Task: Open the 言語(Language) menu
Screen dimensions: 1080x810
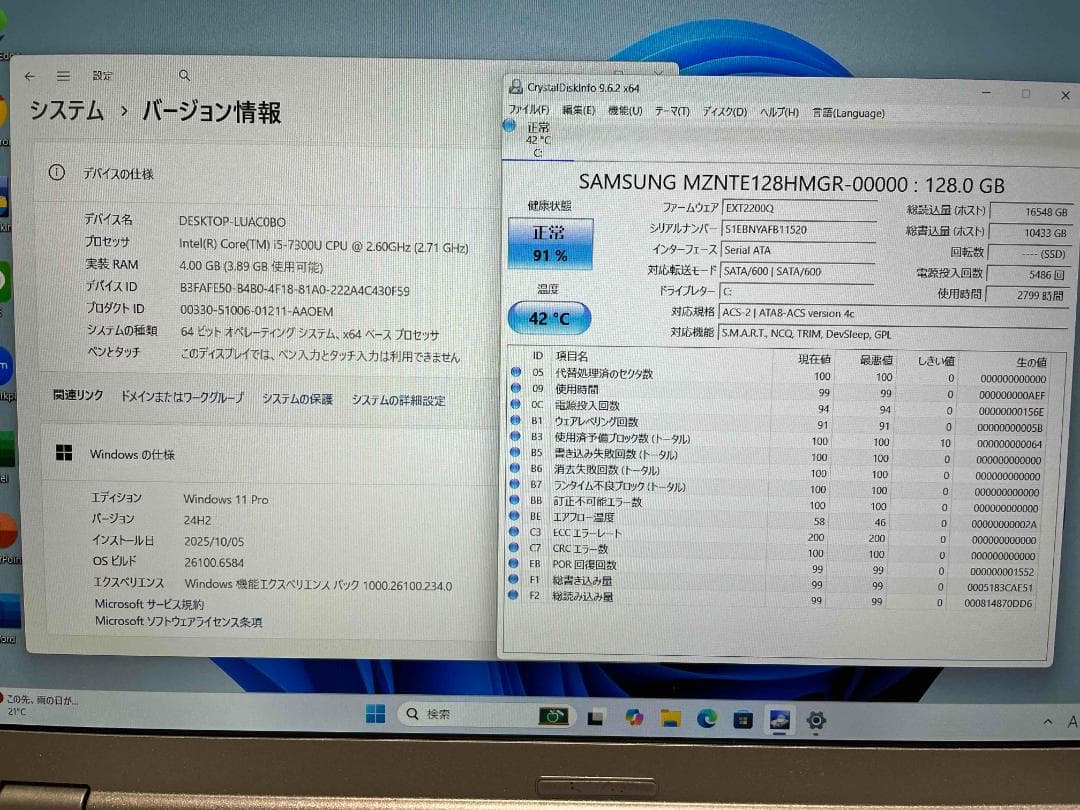Action: (848, 113)
